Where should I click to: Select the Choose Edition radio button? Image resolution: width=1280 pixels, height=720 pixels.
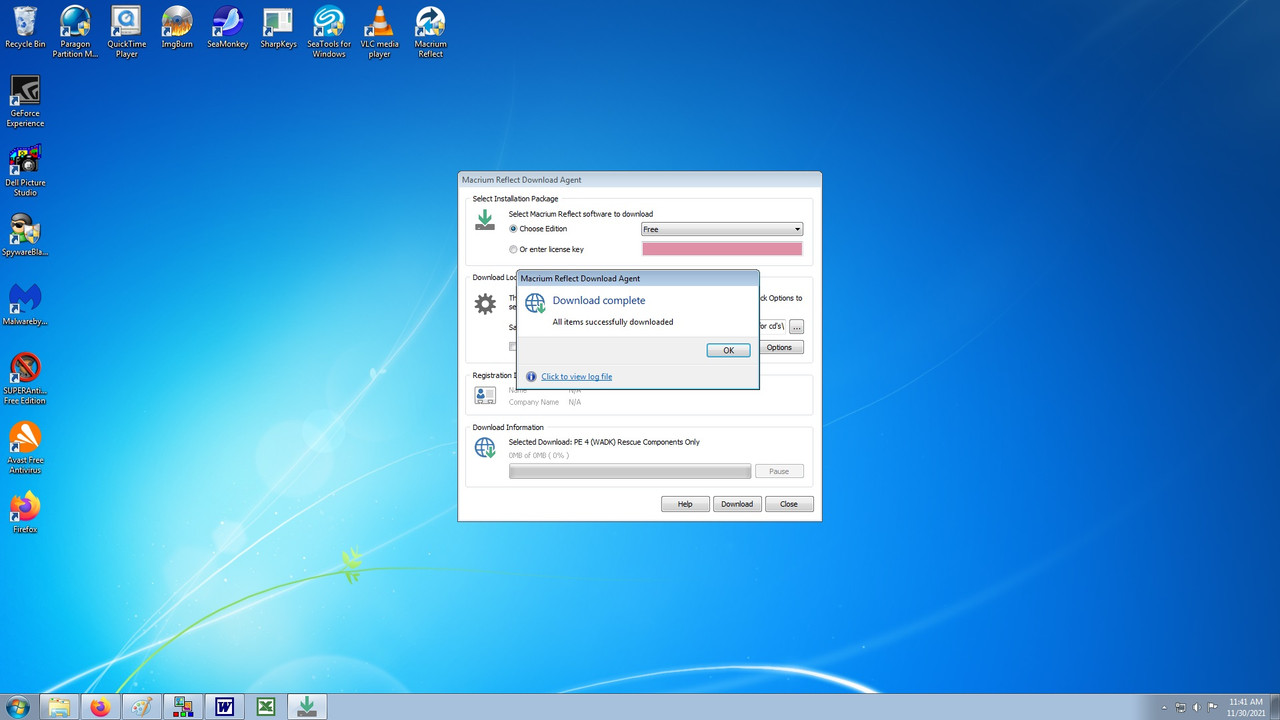point(513,229)
